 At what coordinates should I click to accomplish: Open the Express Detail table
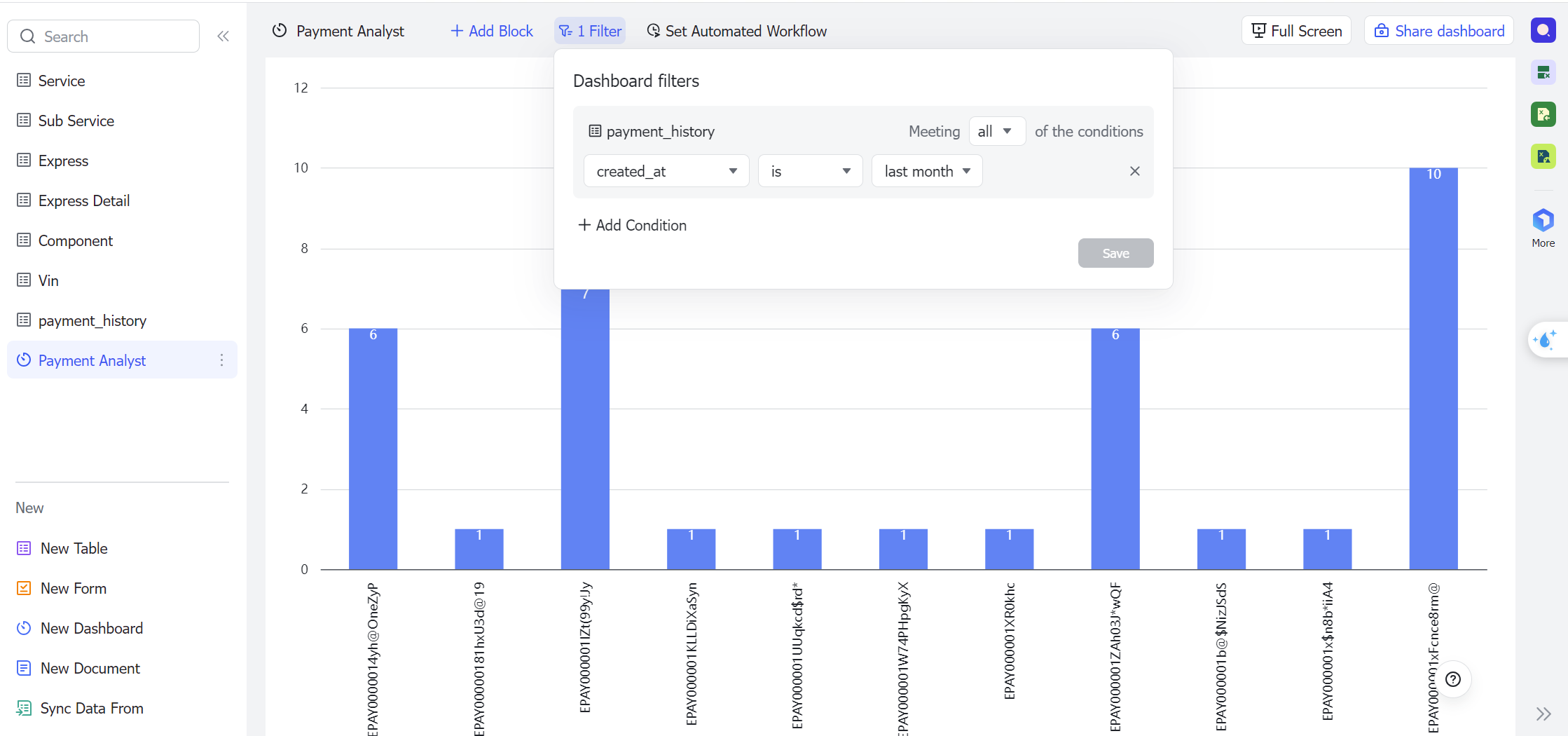[x=83, y=200]
